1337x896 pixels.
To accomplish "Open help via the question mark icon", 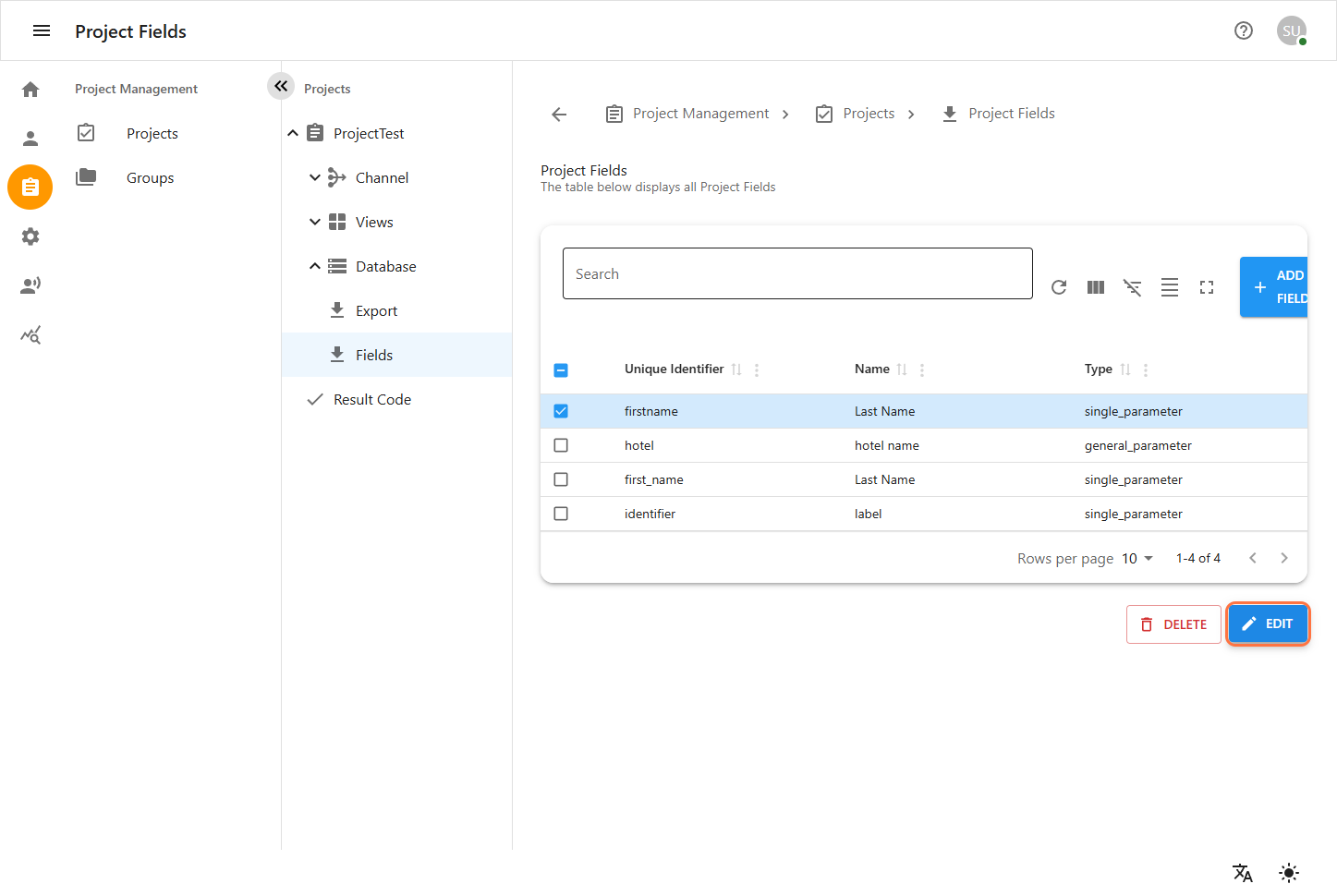I will (1244, 30).
